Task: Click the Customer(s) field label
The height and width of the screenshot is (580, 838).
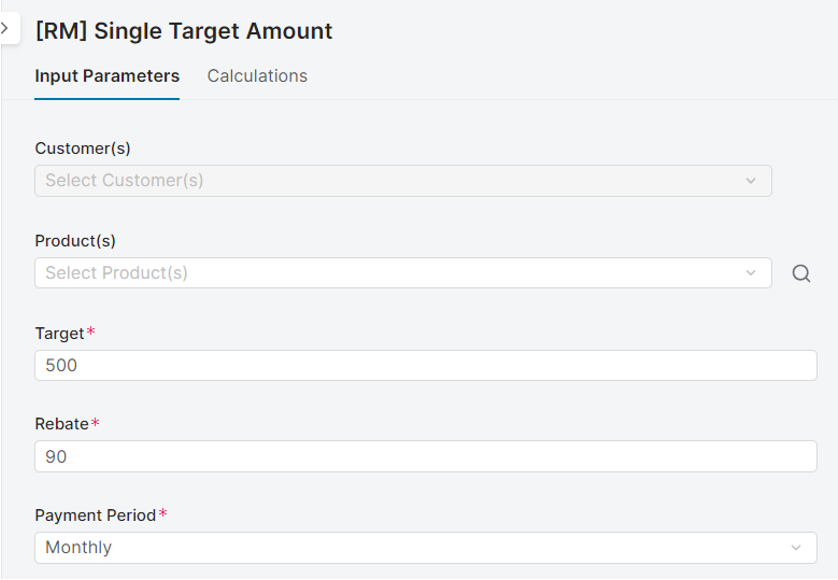Action: 83,148
